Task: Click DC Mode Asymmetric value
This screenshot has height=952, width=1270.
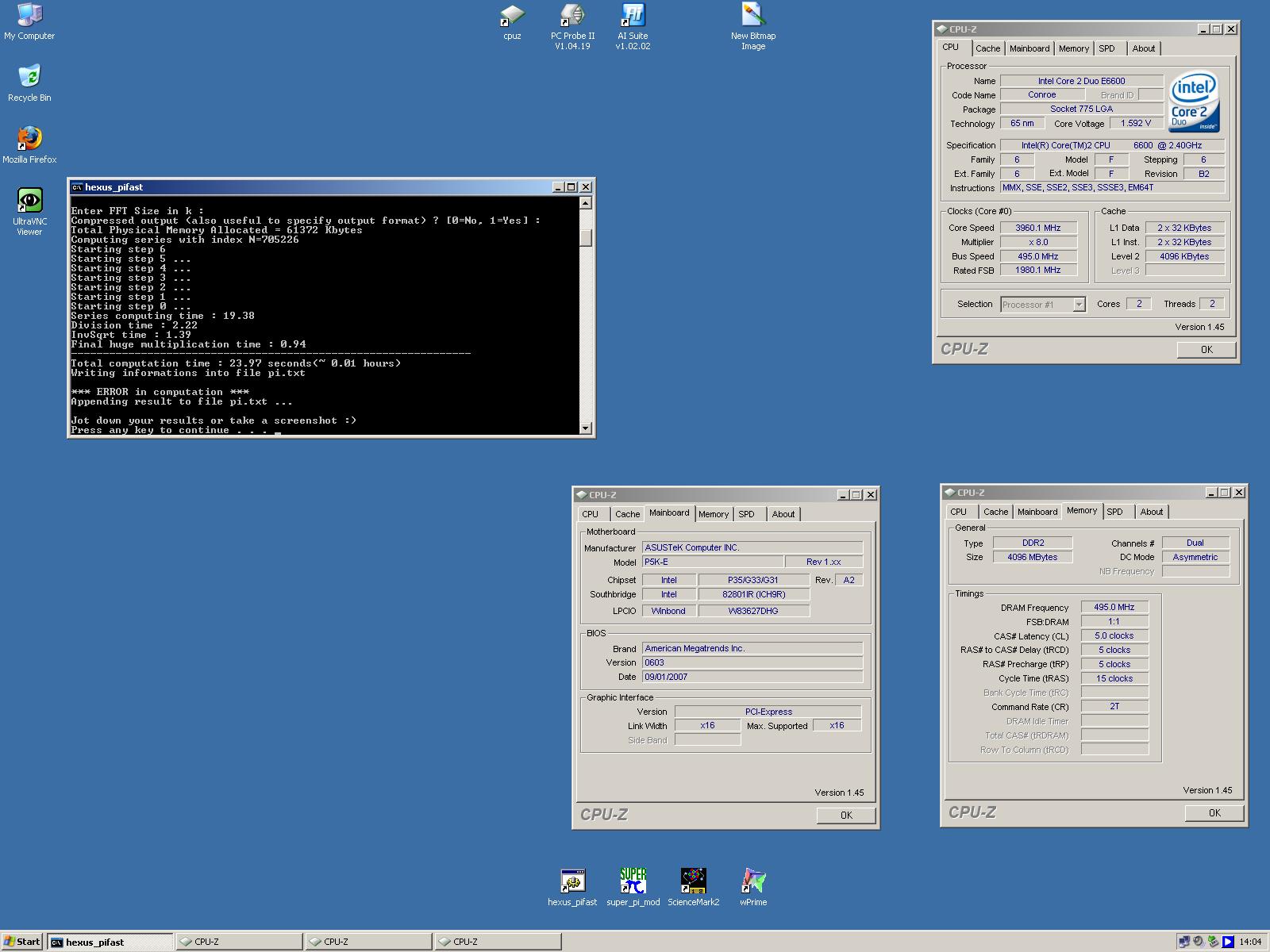Action: 1195,557
